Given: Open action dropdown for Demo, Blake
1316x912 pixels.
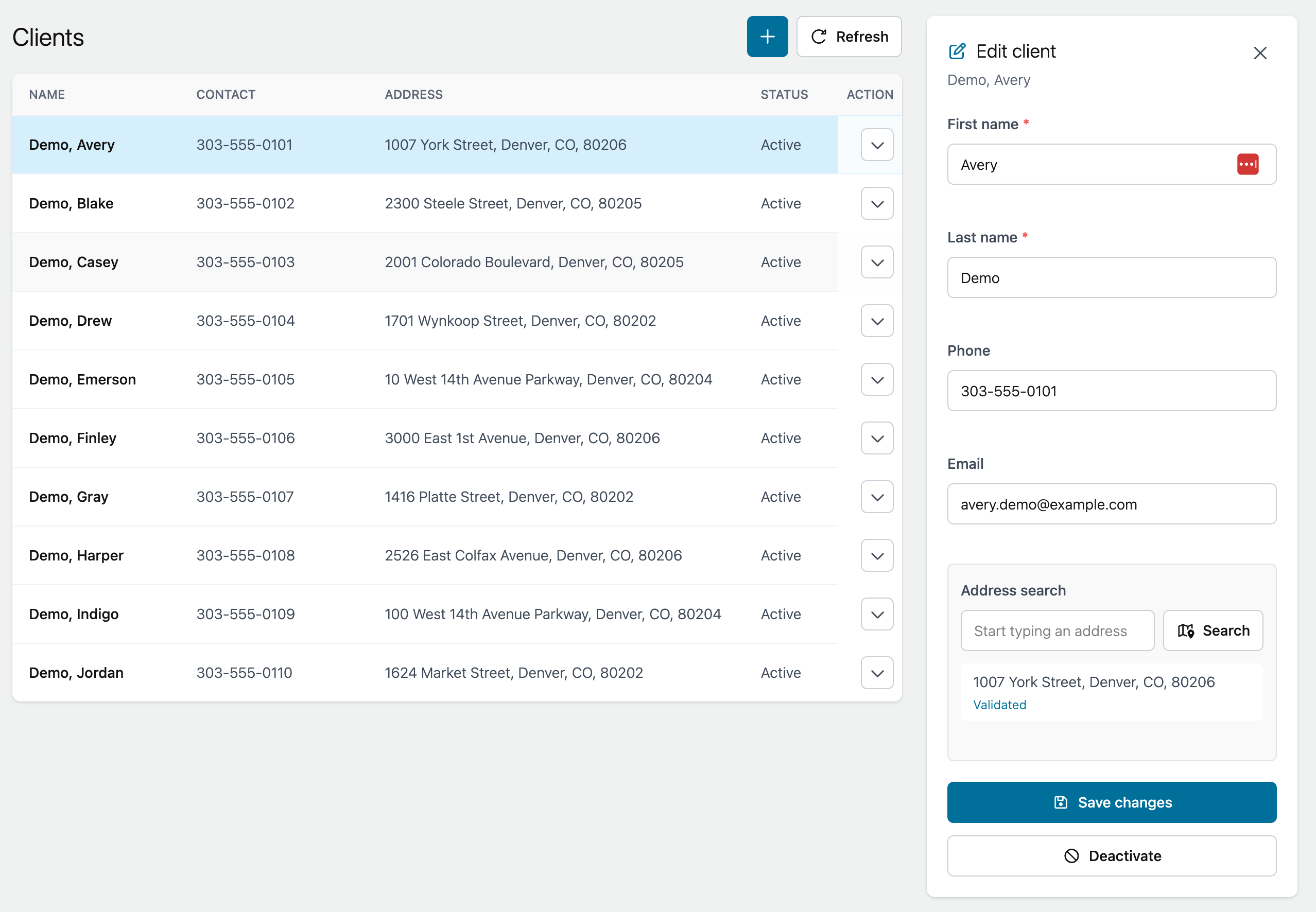Looking at the screenshot, I should (x=877, y=204).
